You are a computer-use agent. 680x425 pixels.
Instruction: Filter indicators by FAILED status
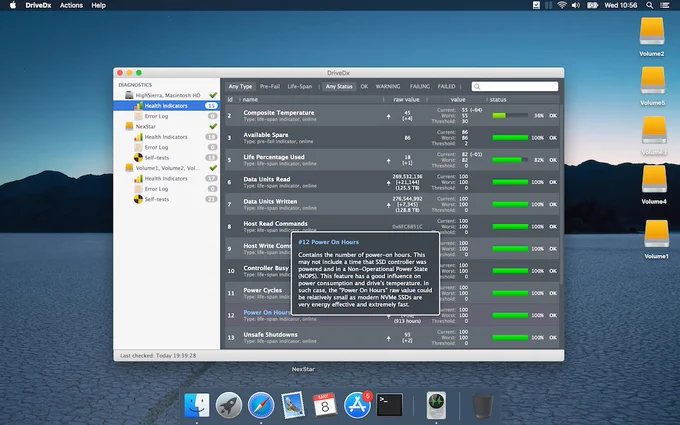(446, 86)
